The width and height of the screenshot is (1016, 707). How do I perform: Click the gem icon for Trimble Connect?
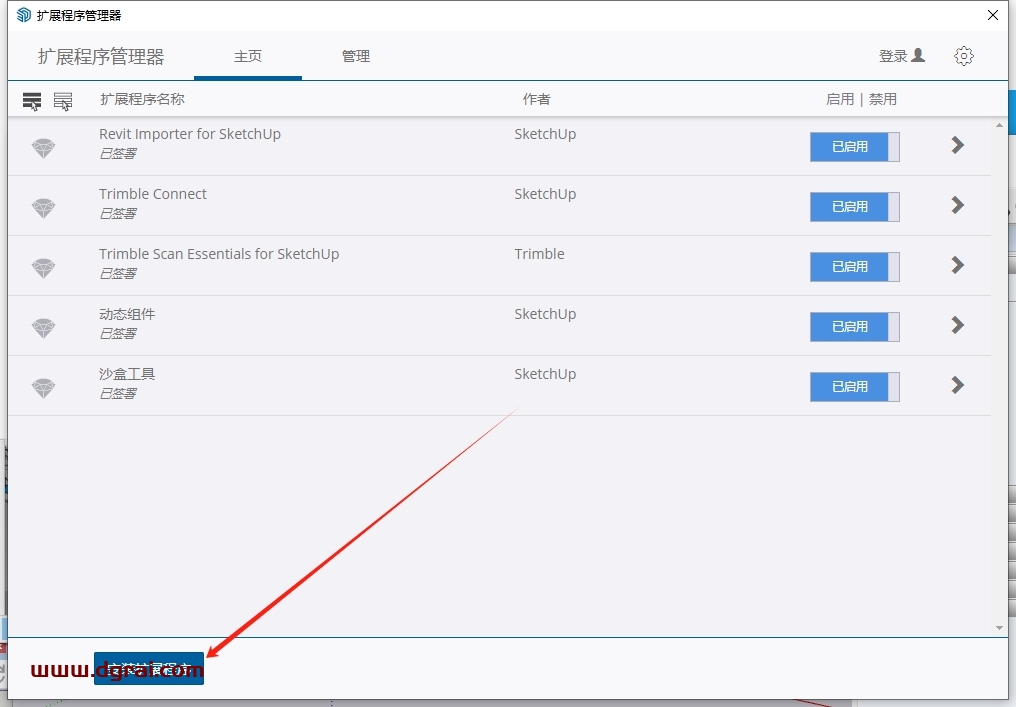pyautogui.click(x=43, y=207)
